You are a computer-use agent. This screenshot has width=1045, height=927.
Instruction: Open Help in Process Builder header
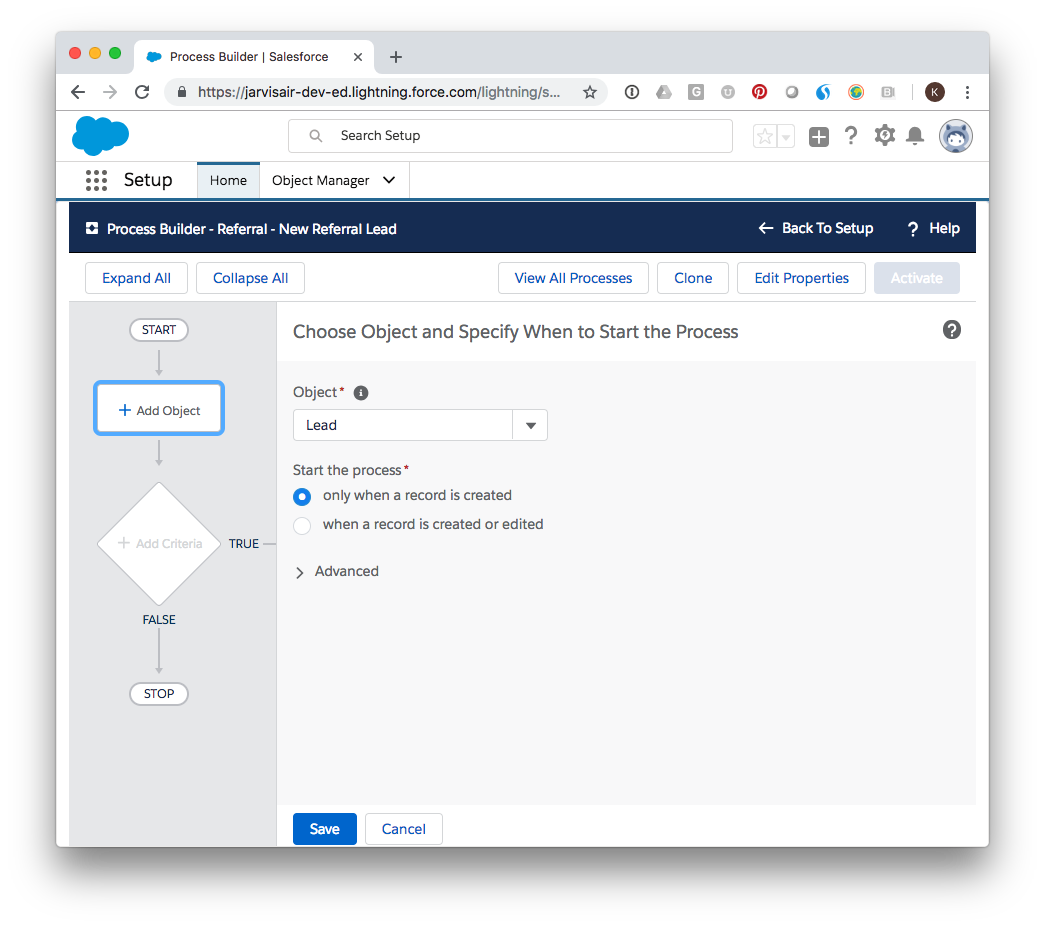click(934, 228)
